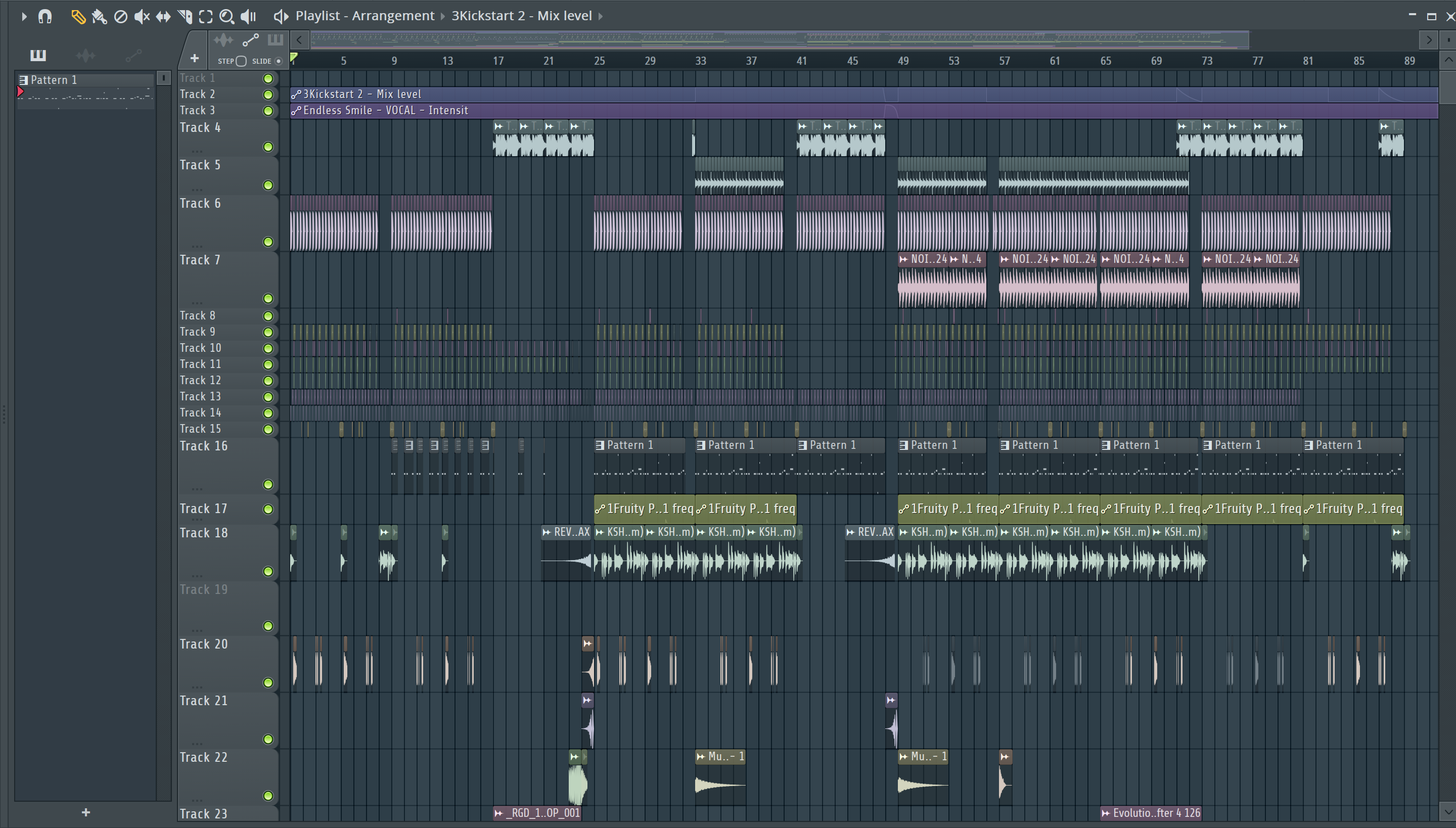This screenshot has width=1456, height=828.
Task: Click the green playhead start marker
Action: point(294,58)
